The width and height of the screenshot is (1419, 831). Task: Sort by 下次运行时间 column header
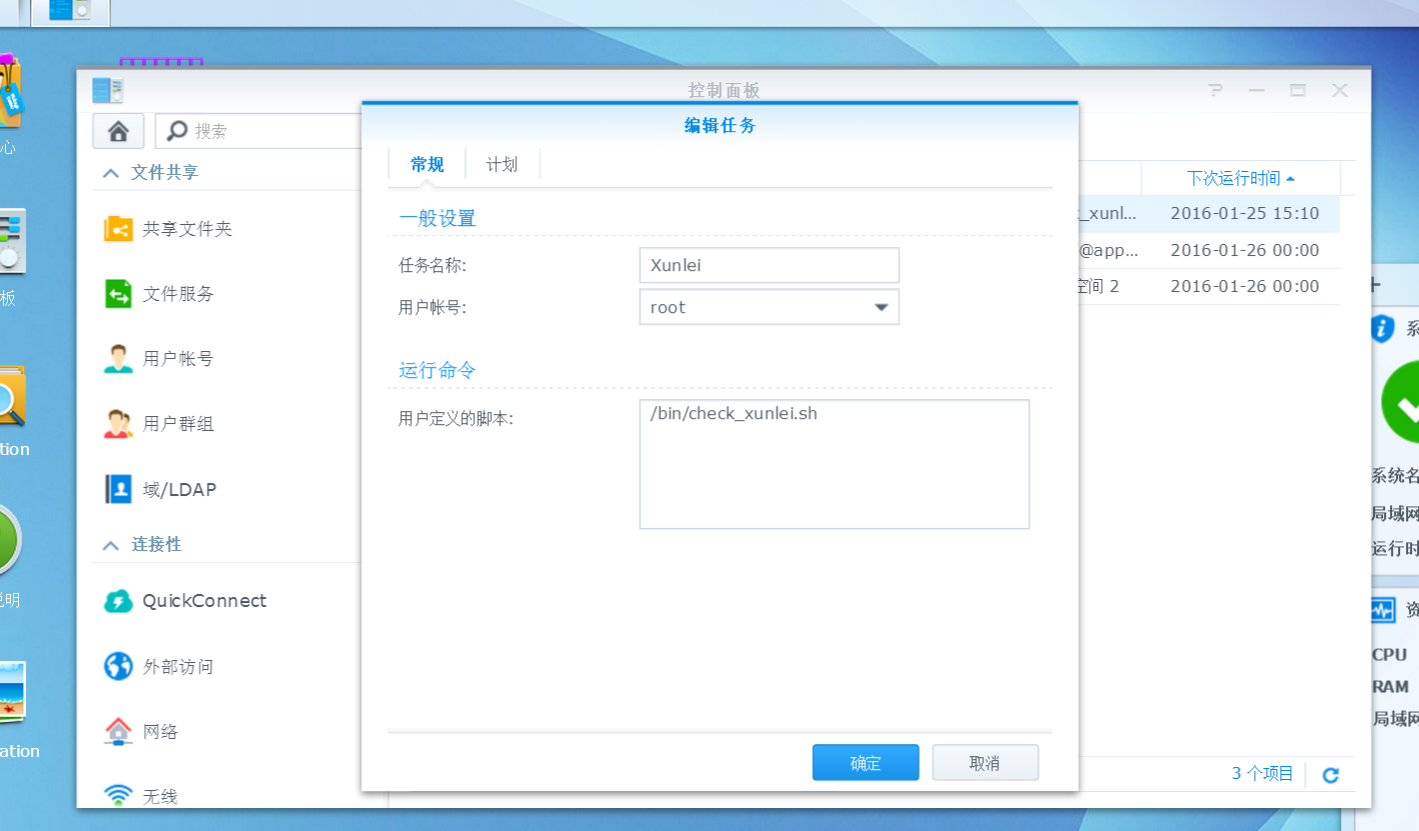point(1240,178)
